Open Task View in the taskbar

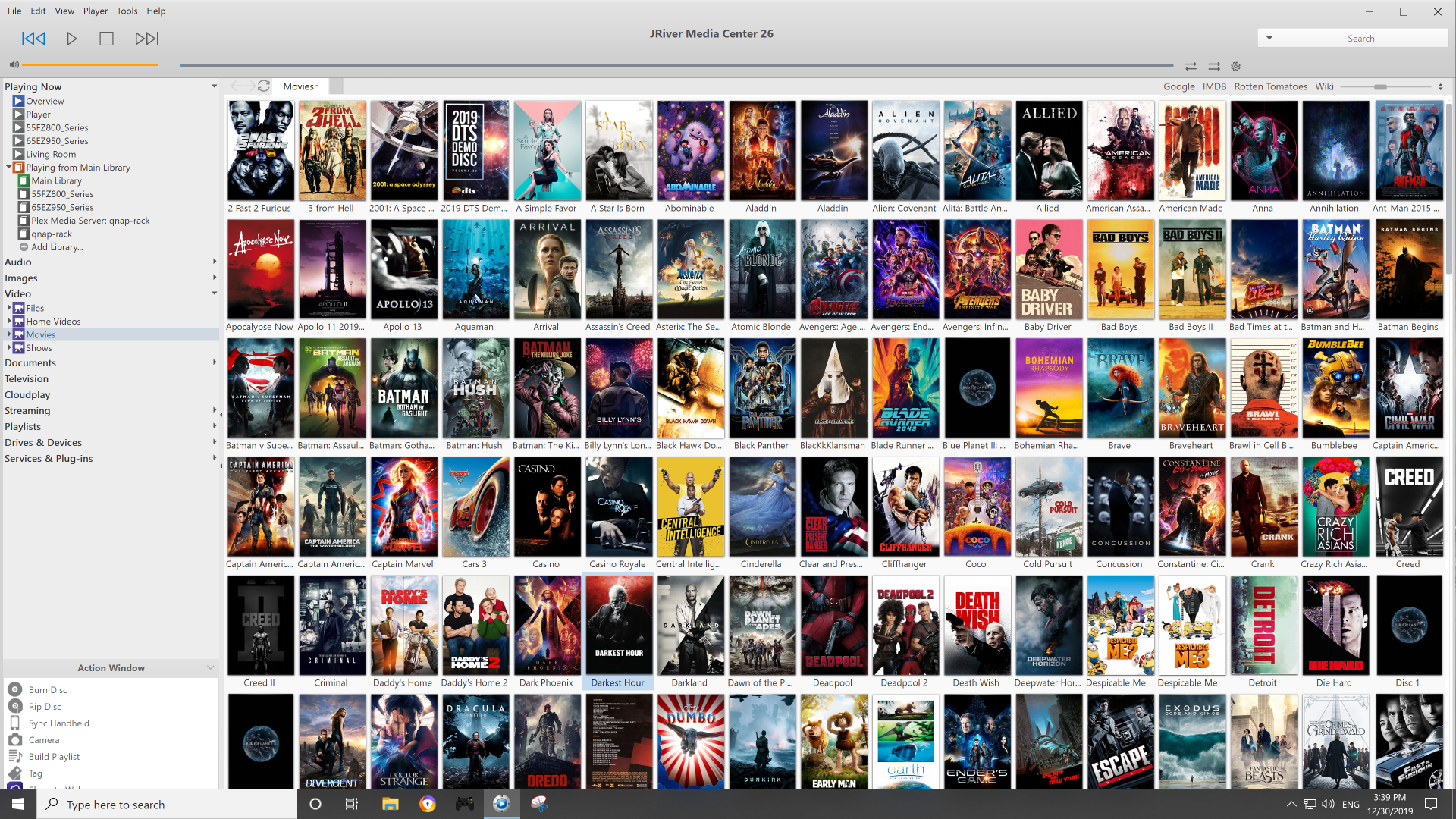pos(351,804)
